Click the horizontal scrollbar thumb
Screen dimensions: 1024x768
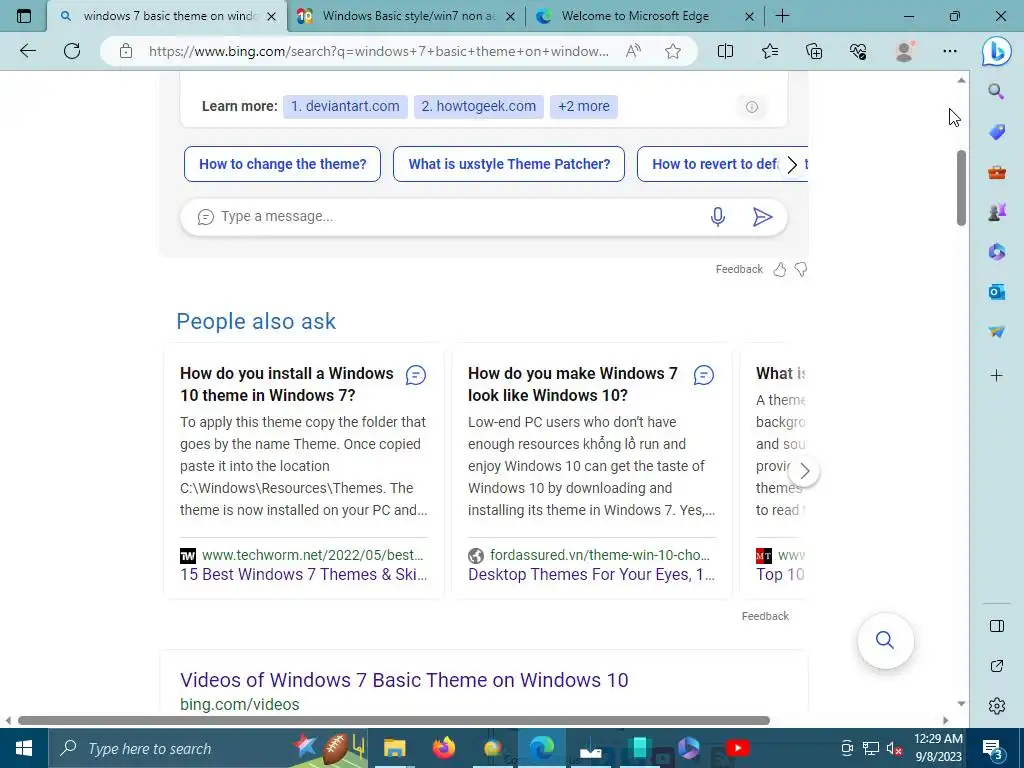click(394, 720)
